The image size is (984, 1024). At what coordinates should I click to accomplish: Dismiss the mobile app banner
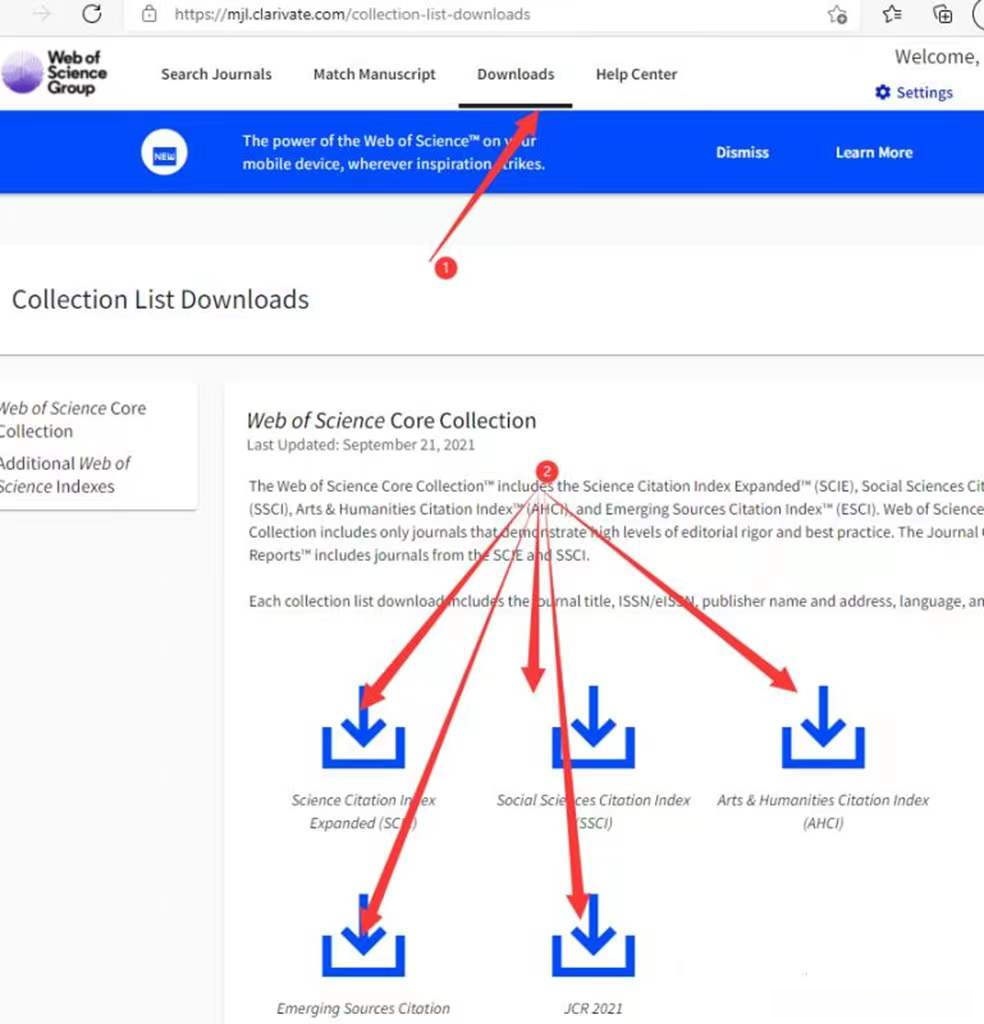coord(742,152)
